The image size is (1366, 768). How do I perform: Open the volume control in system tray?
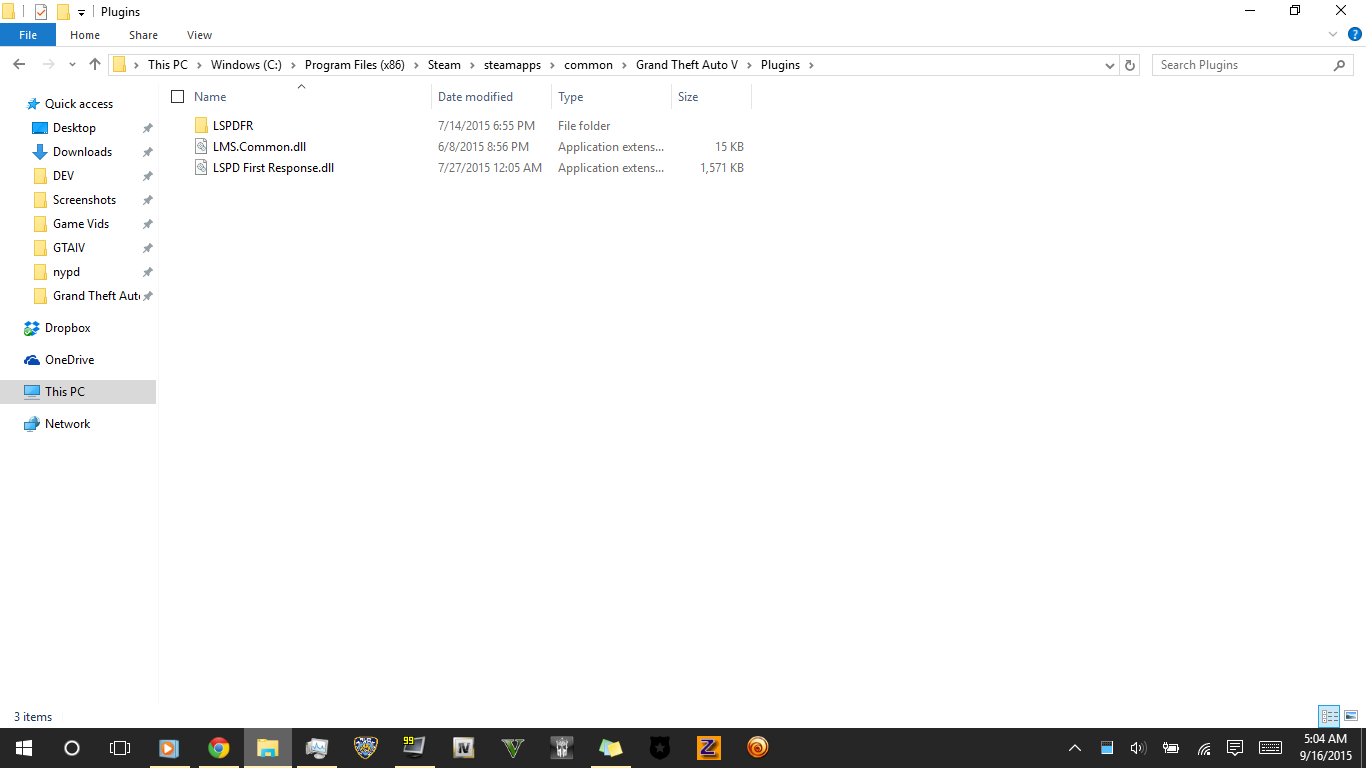click(x=1138, y=748)
